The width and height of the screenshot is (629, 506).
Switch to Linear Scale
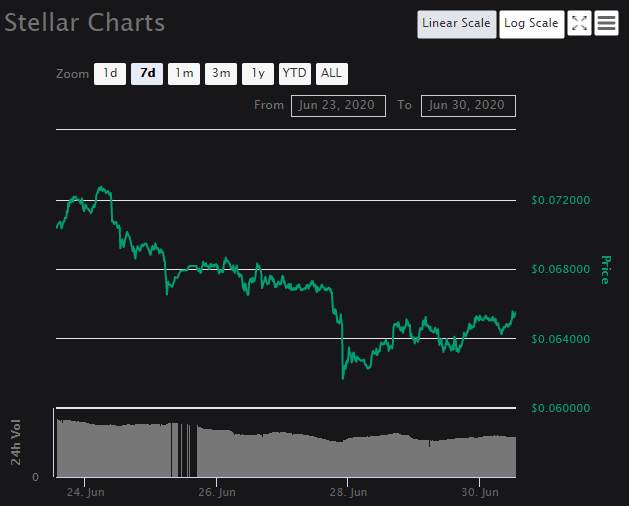click(x=457, y=24)
